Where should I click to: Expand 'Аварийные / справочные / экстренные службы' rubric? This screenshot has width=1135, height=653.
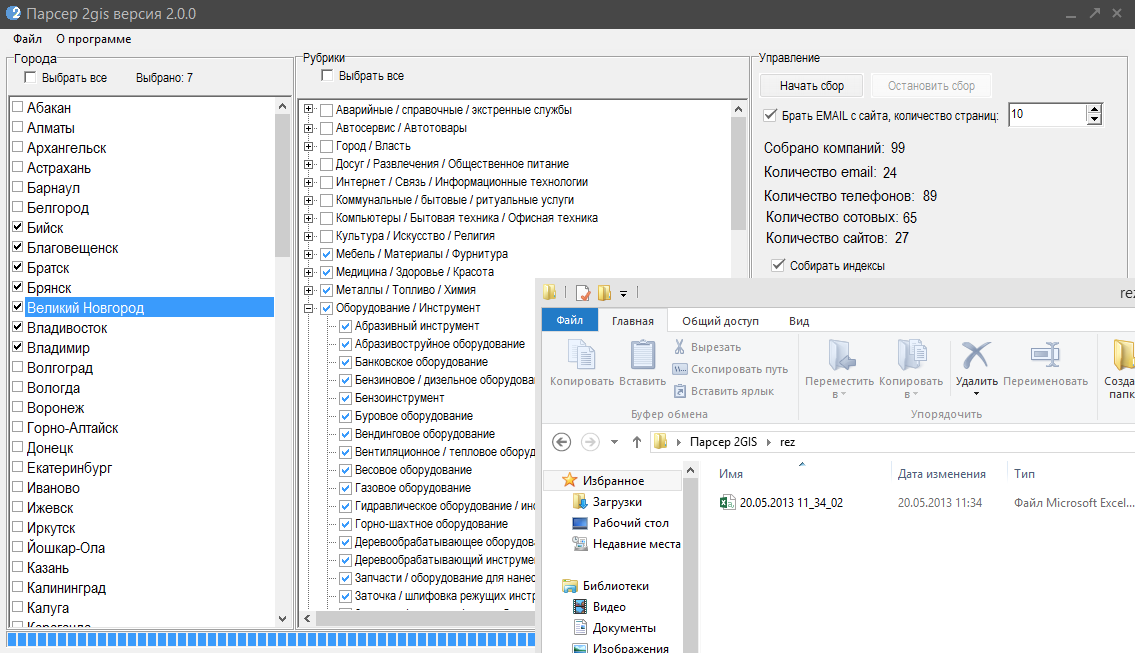click(309, 109)
